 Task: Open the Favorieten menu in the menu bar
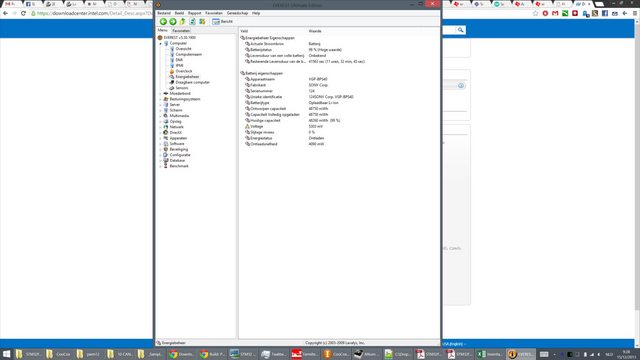(214, 13)
